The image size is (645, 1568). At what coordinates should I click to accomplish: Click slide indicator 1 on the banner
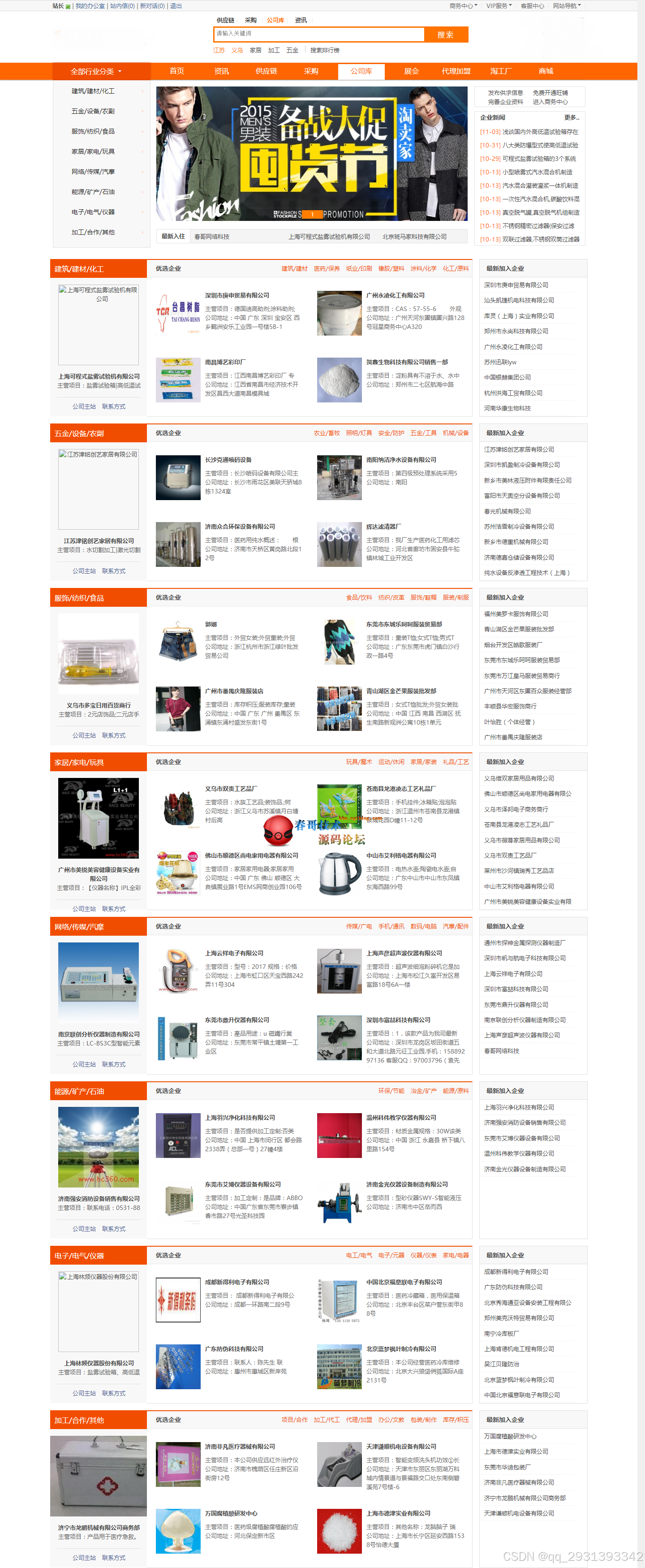click(312, 214)
